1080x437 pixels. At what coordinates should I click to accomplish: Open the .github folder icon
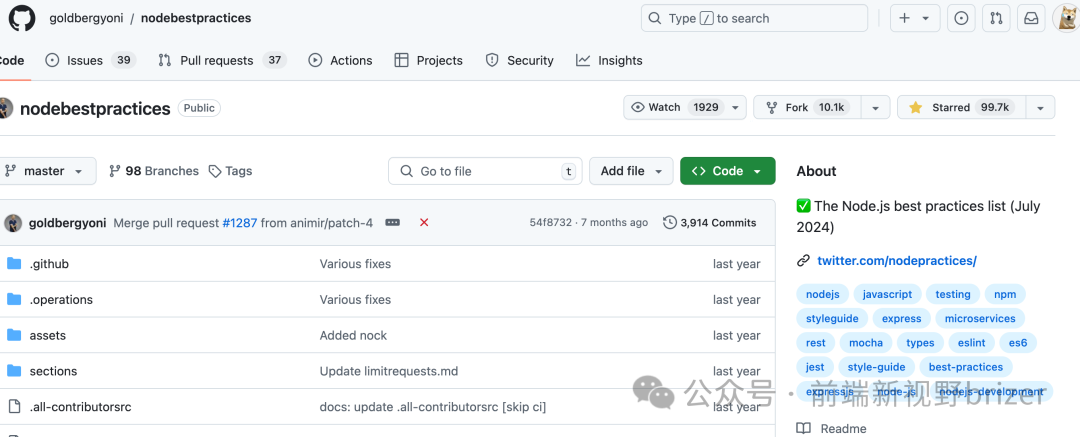tap(14, 263)
